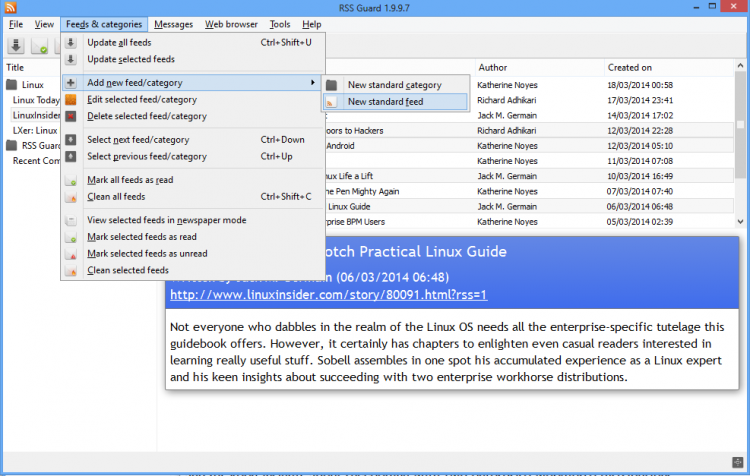This screenshot has height=476, width=750.
Task: Choose Select next feed/category
Action: pyautogui.click(x=193, y=140)
